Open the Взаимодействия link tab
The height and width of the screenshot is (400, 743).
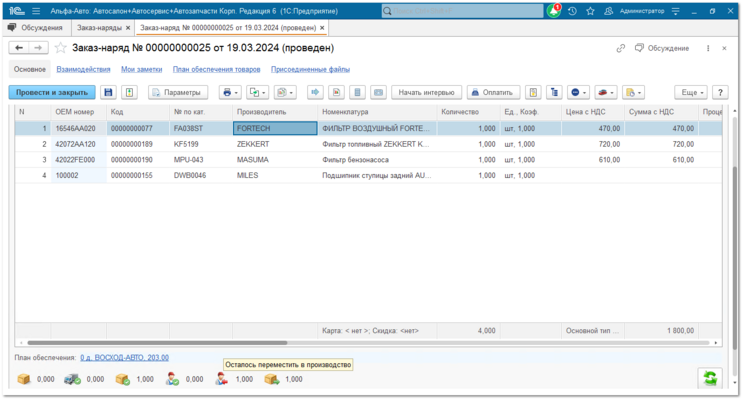83,69
